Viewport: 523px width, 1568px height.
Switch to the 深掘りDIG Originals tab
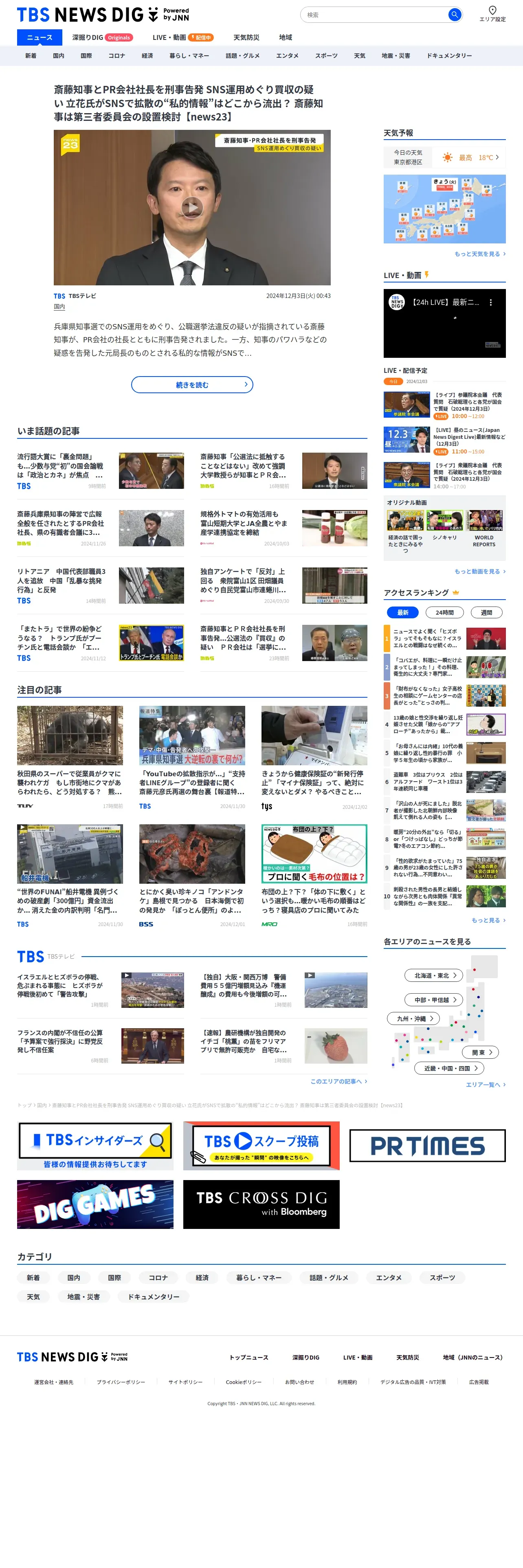pos(102,38)
